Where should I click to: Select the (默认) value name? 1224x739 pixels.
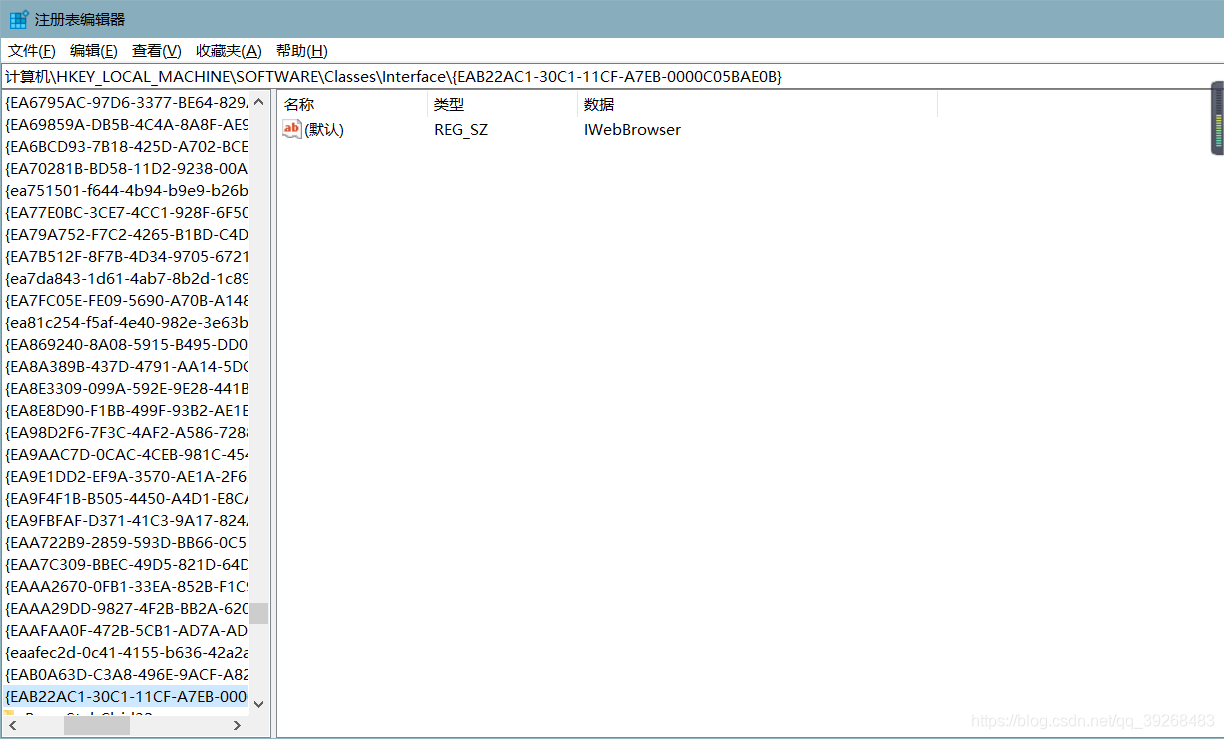[x=324, y=130]
